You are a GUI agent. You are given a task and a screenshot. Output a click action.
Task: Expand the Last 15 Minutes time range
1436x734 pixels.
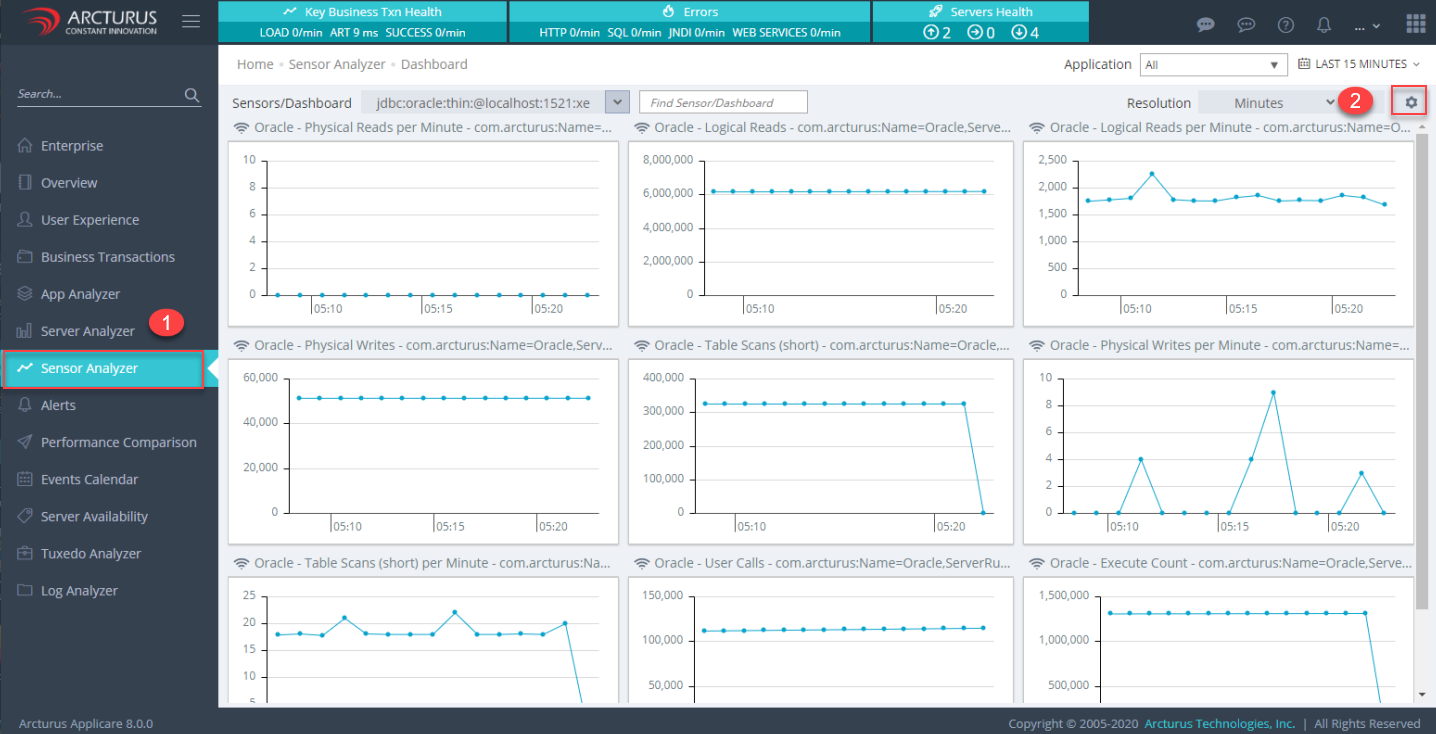click(1360, 64)
